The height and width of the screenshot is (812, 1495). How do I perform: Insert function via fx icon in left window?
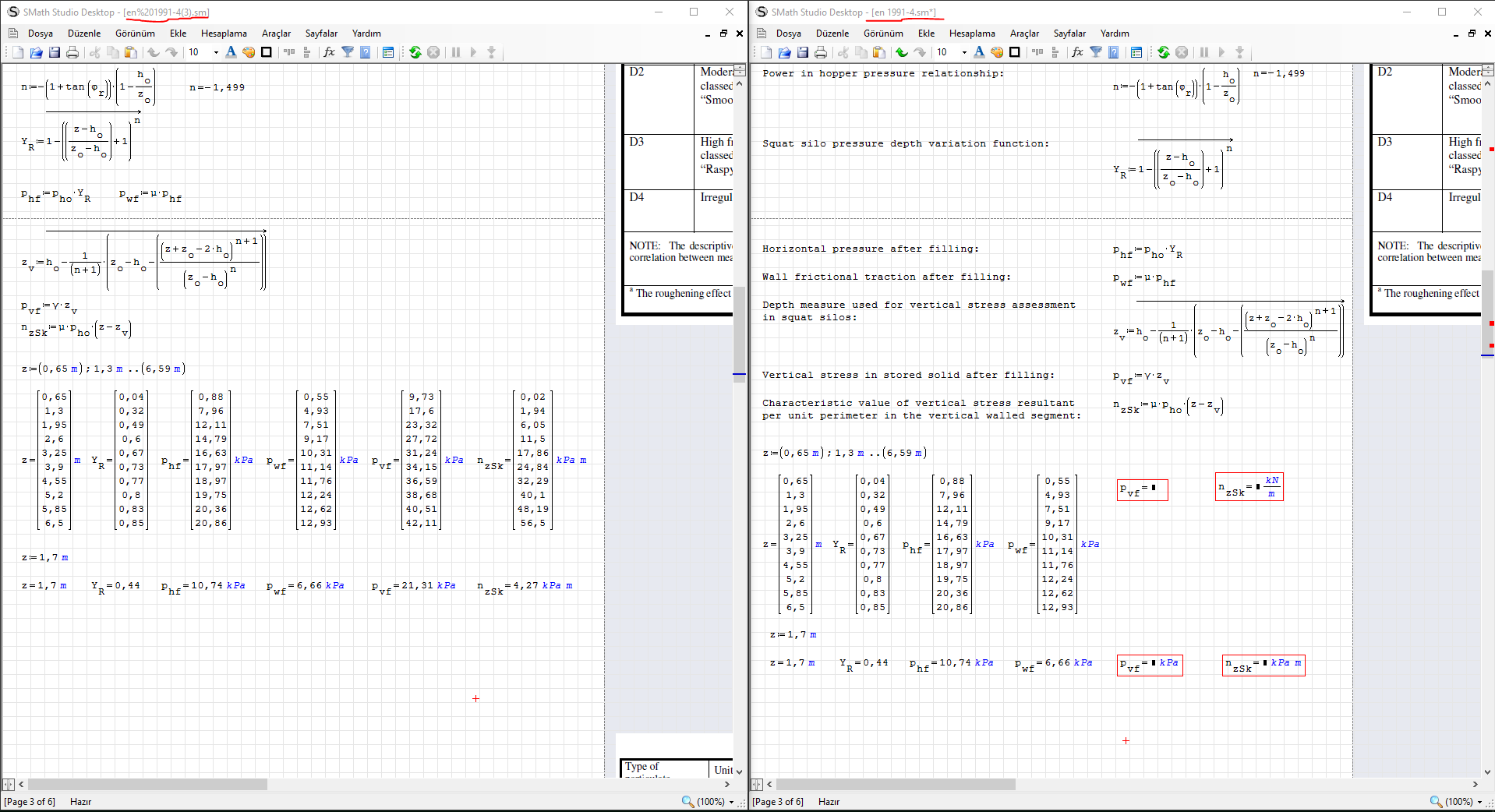point(329,52)
